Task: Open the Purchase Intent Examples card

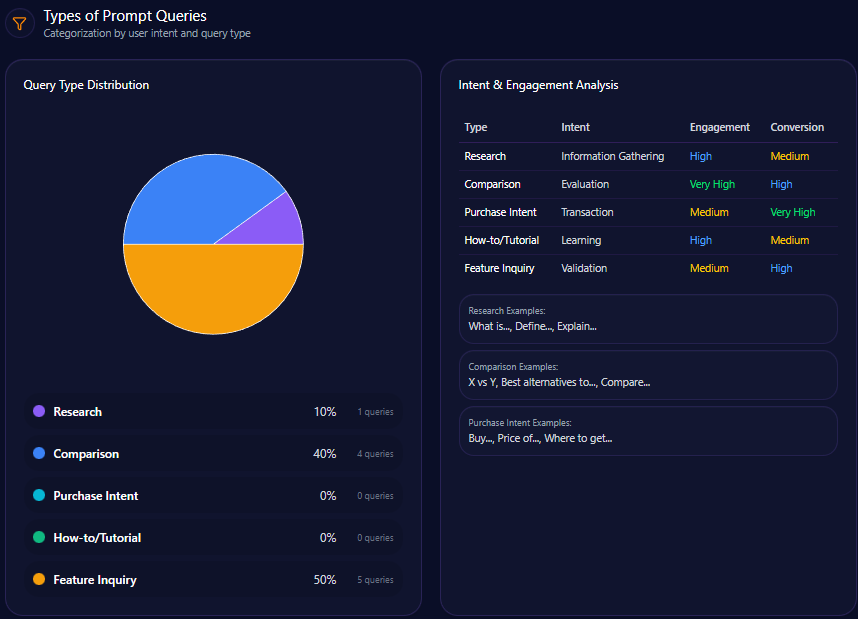Action: (x=648, y=431)
